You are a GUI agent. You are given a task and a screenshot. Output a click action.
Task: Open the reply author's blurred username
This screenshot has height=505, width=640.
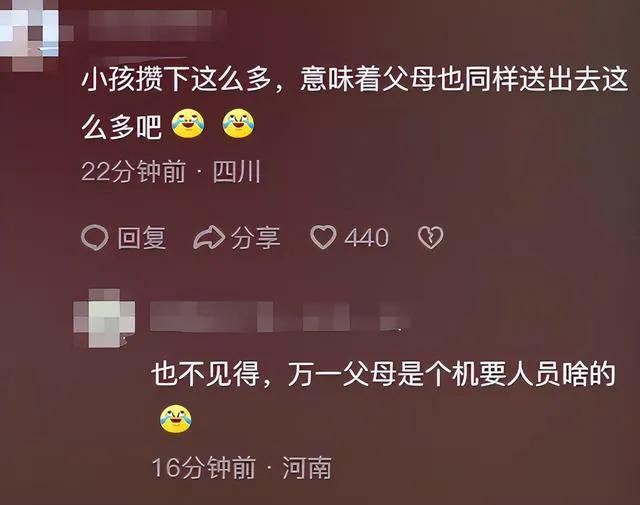(280, 316)
